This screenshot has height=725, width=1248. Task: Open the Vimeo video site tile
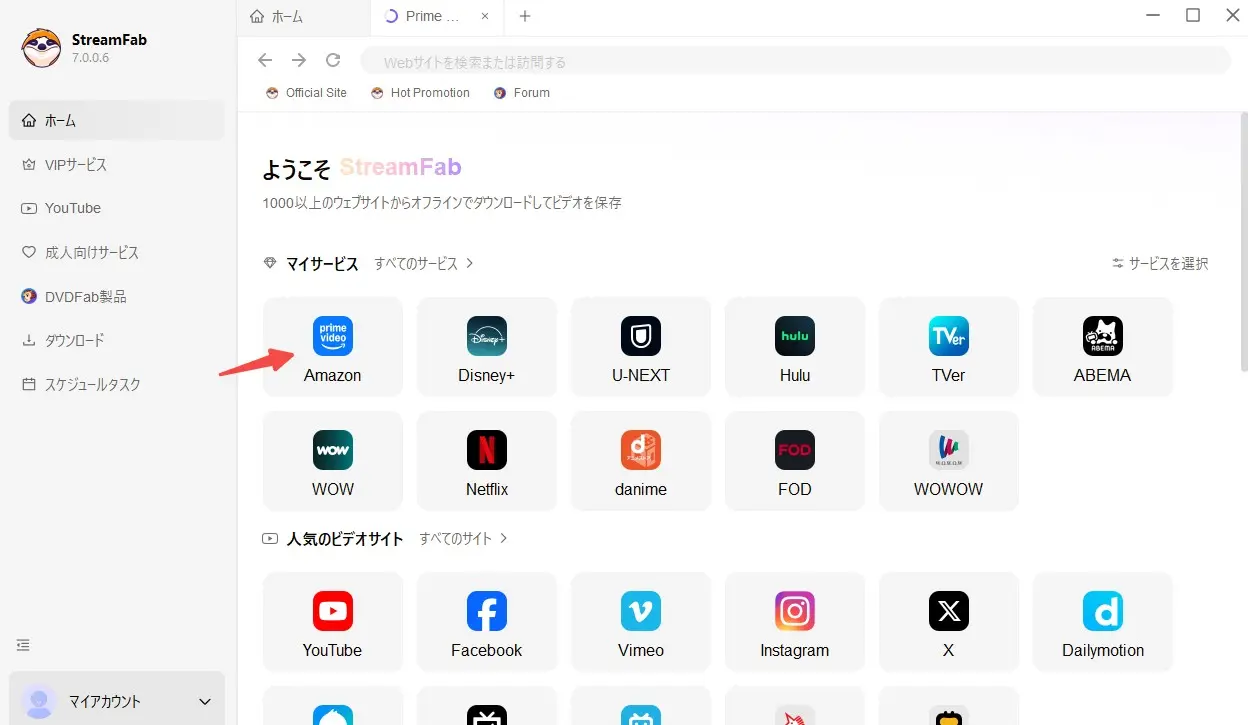pyautogui.click(x=641, y=622)
